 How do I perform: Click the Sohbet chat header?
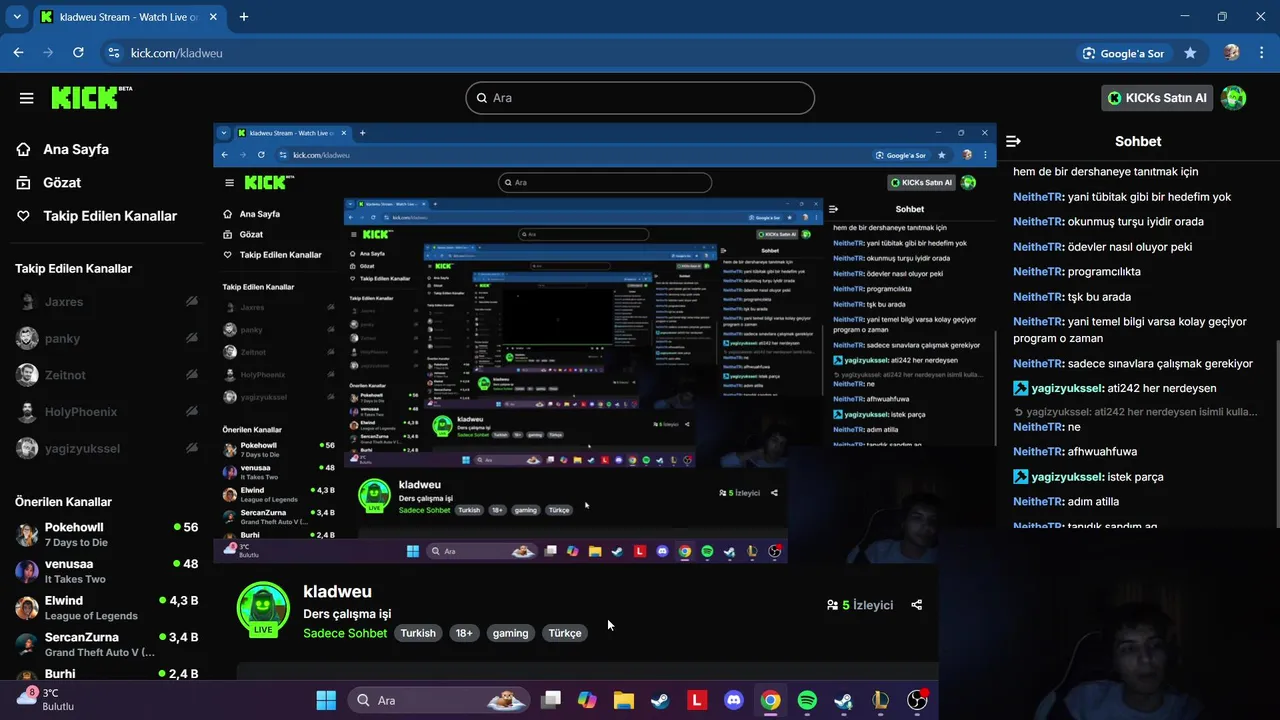[1138, 142]
